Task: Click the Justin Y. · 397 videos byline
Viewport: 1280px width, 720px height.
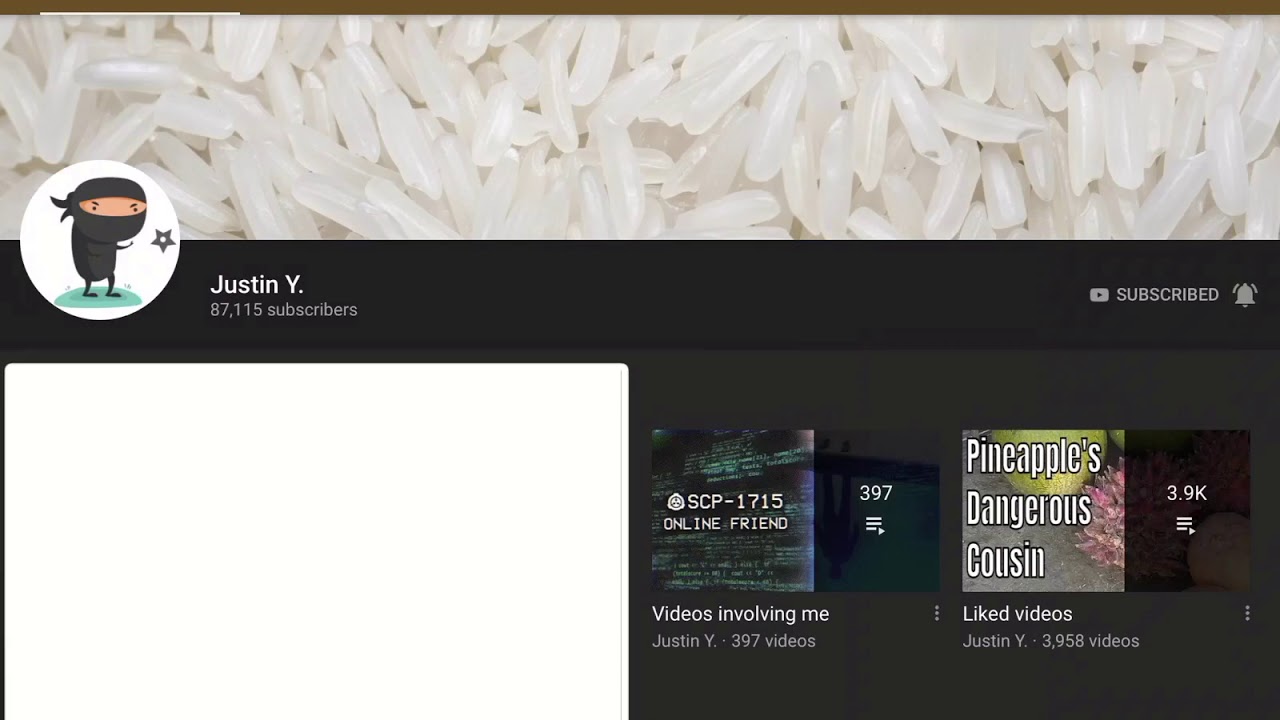Action: click(733, 641)
